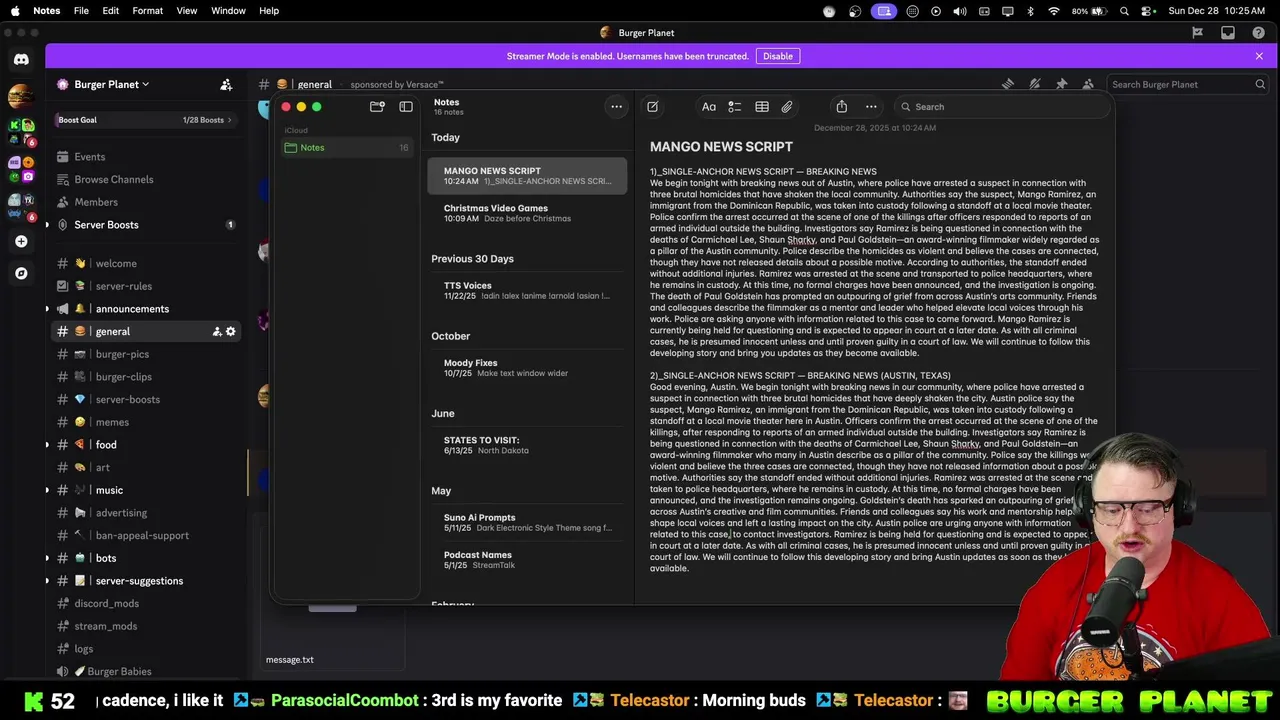Open the Notes text format (Aa) menu
The height and width of the screenshot is (720, 1280).
708,107
